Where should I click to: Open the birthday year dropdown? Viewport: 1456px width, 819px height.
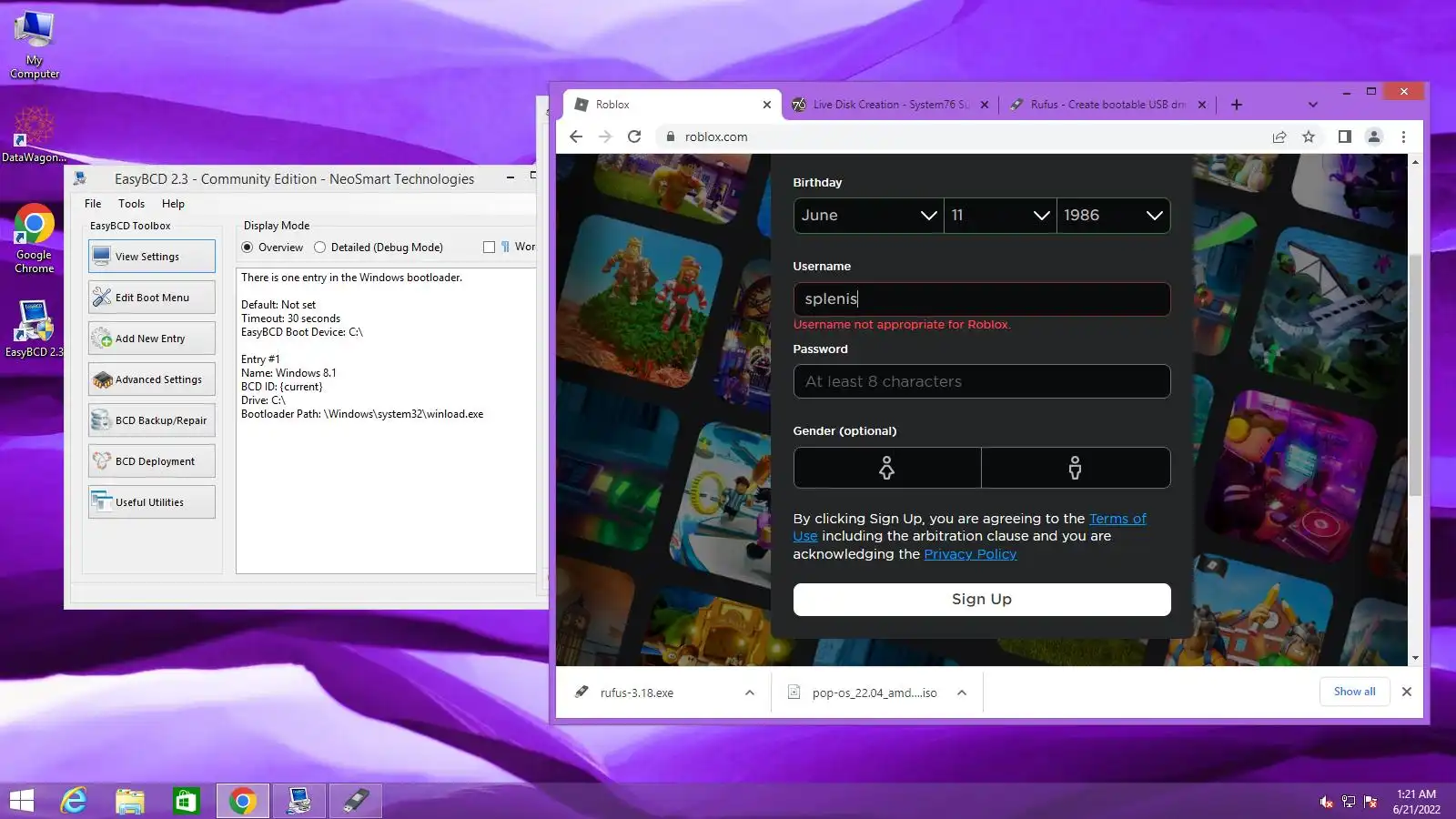coord(1114,216)
